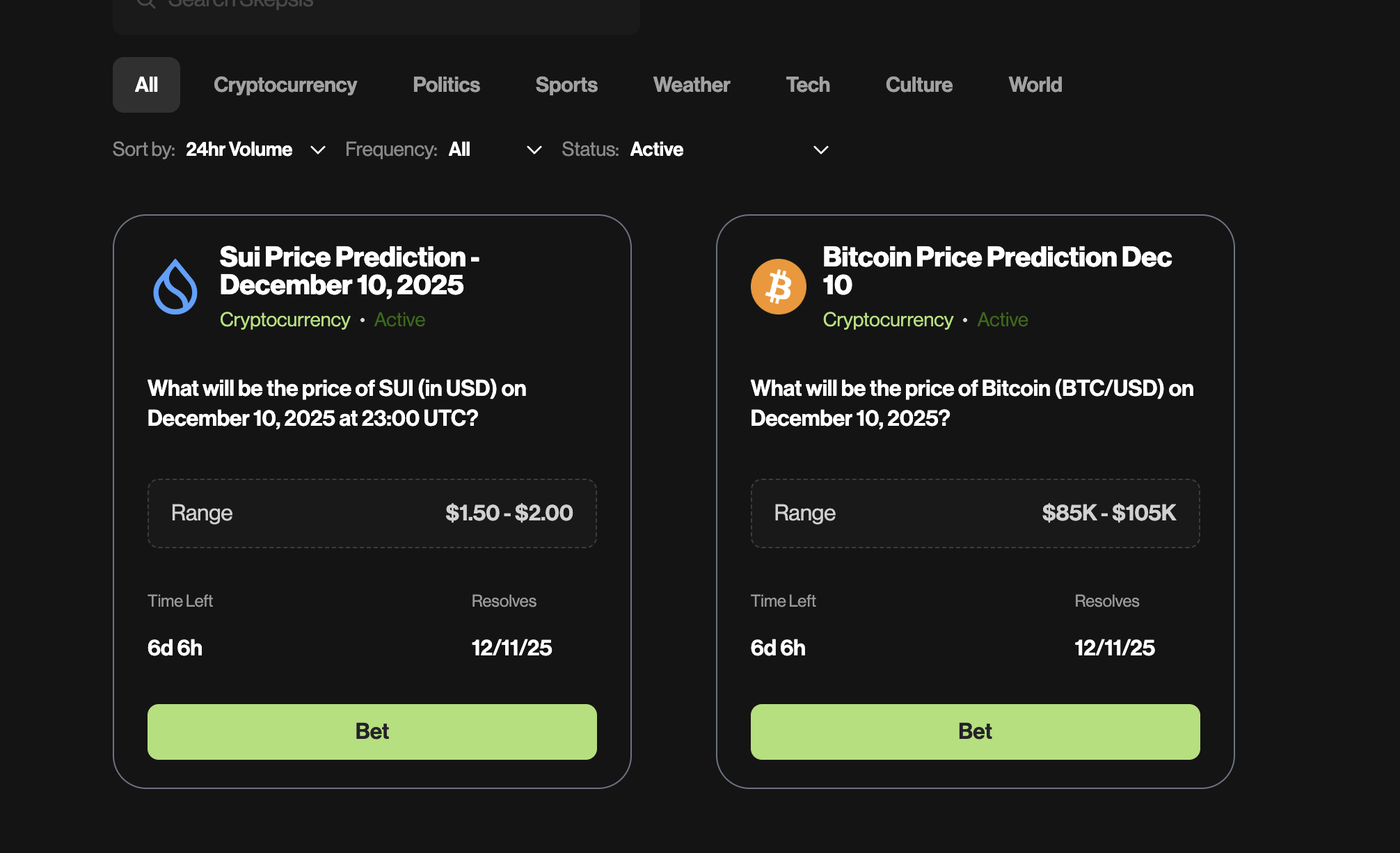Switch to the Politics tab

(446, 85)
